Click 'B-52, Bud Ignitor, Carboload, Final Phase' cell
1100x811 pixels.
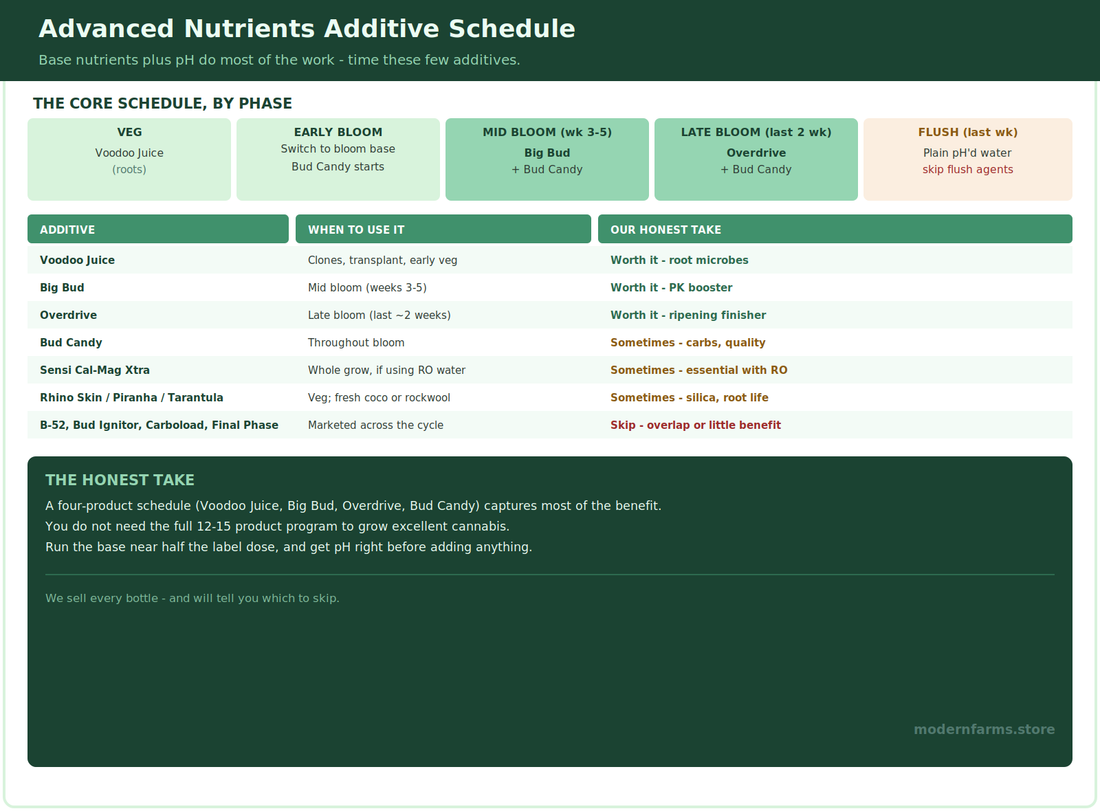tap(159, 425)
